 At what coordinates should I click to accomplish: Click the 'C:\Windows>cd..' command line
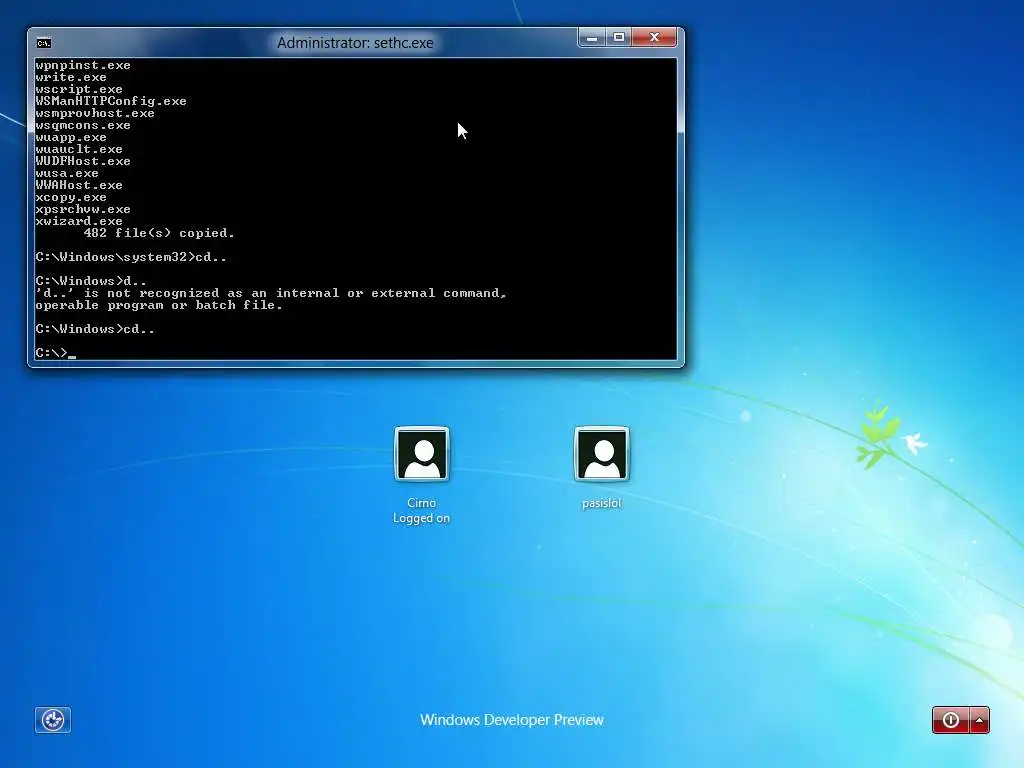95,329
